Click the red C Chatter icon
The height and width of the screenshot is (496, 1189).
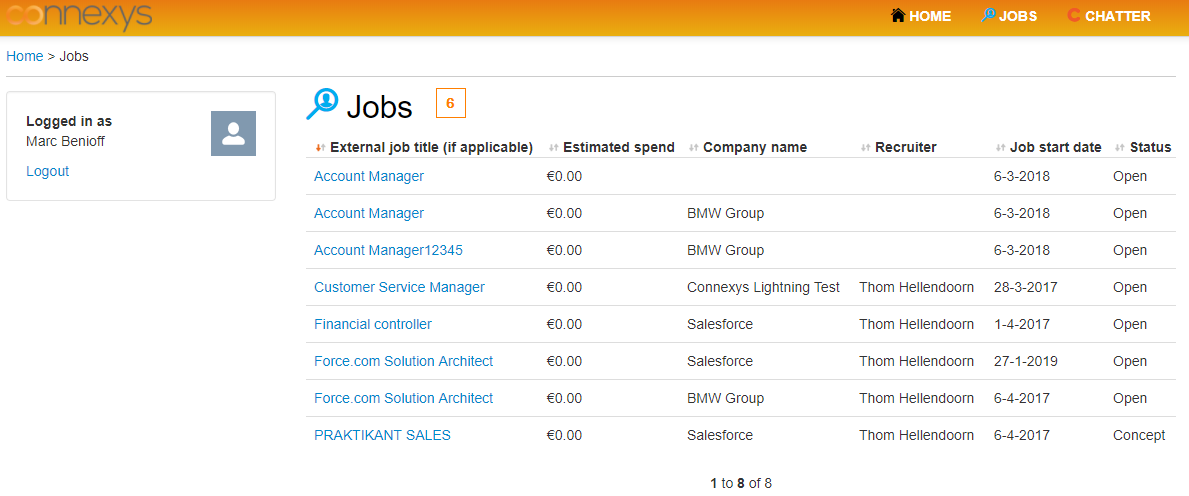(1073, 15)
